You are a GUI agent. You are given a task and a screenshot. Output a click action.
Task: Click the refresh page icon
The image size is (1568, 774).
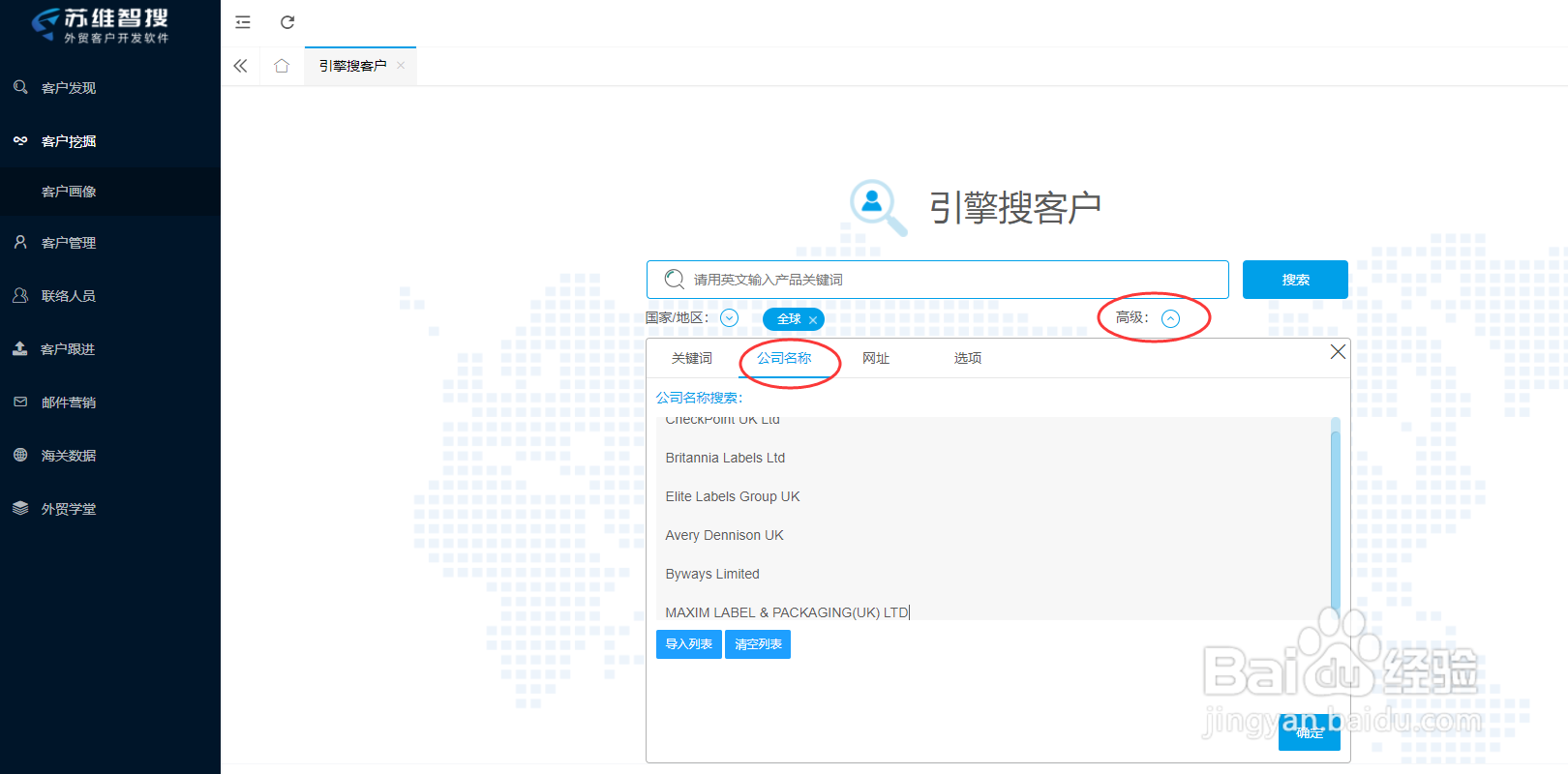(x=287, y=22)
